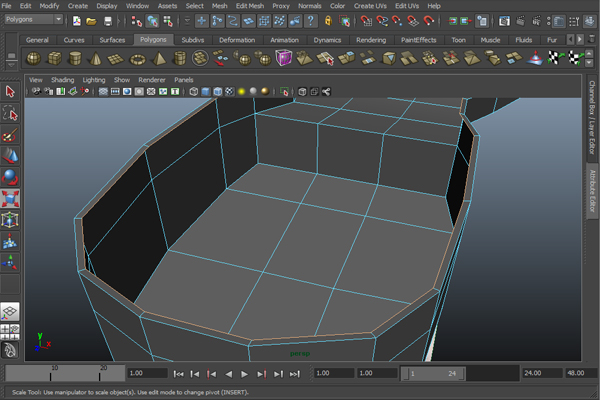The image size is (600, 400).
Task: Switch to the Rendering shelf tab
Action: 371,40
